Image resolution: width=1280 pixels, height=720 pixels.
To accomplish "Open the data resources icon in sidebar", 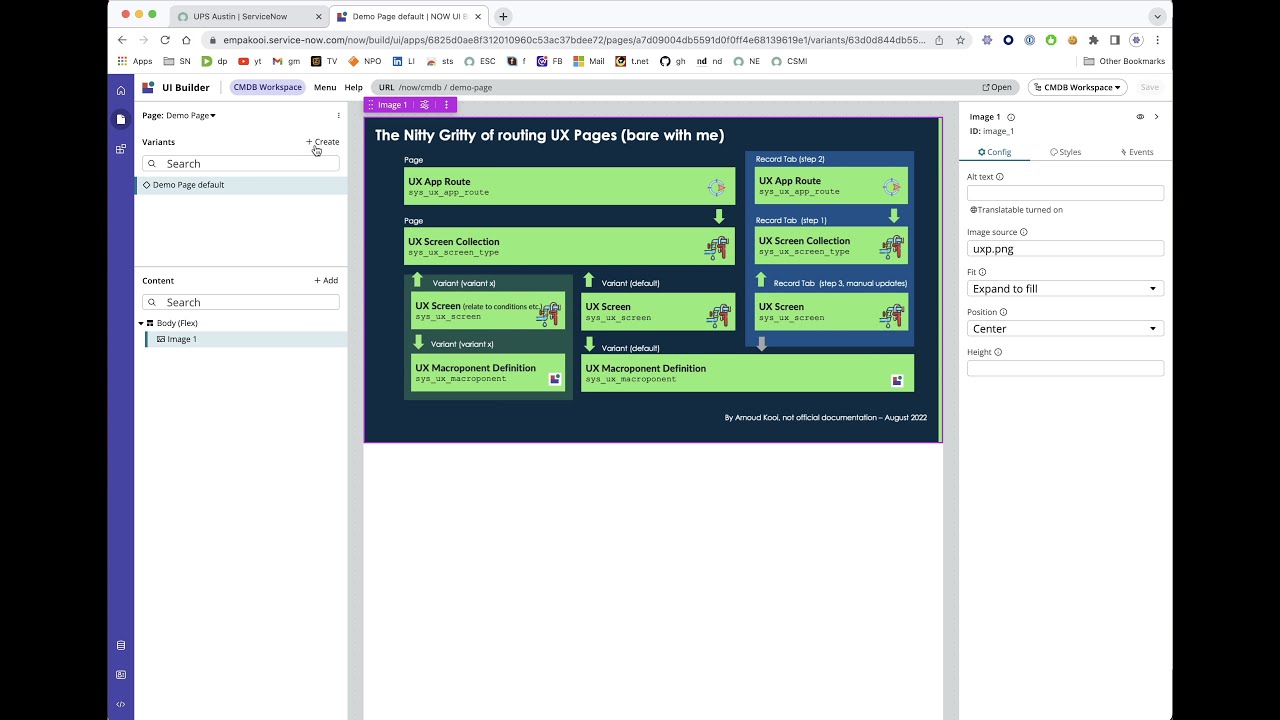I will pyautogui.click(x=121, y=645).
